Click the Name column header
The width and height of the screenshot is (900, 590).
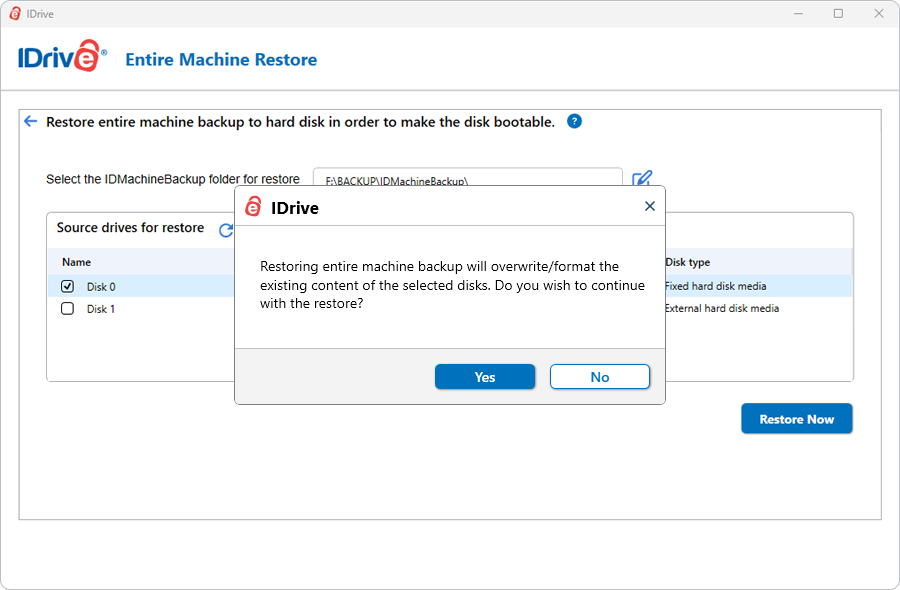[x=76, y=262]
